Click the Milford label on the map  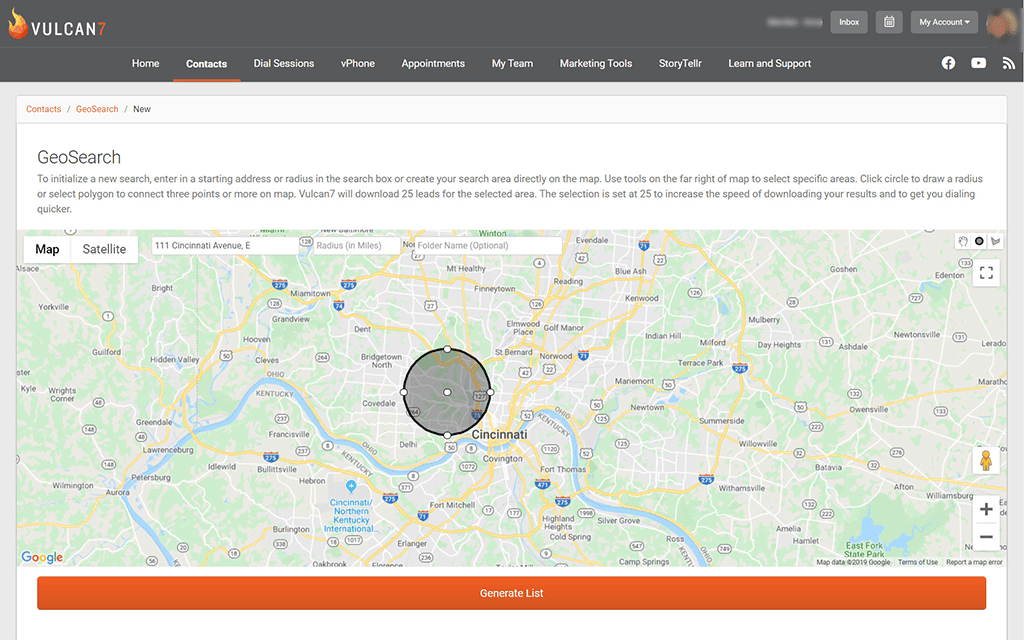click(x=712, y=343)
